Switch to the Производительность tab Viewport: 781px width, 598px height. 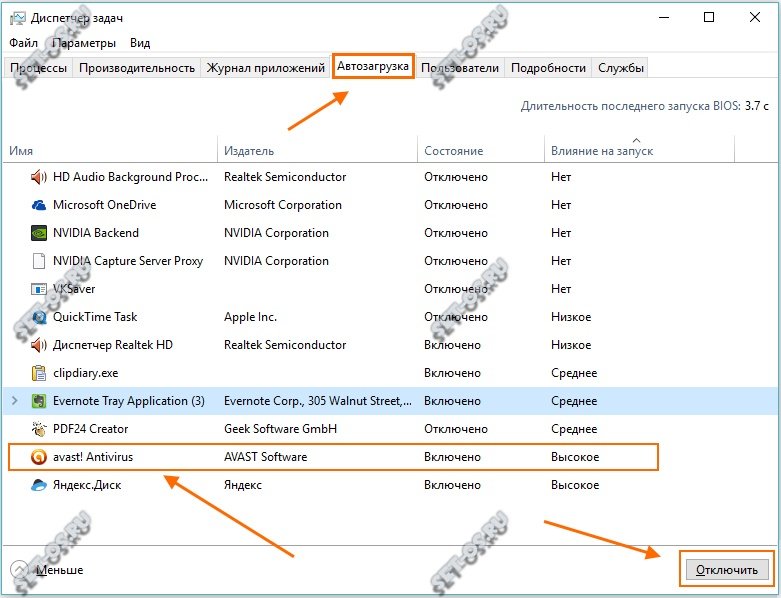click(x=137, y=68)
